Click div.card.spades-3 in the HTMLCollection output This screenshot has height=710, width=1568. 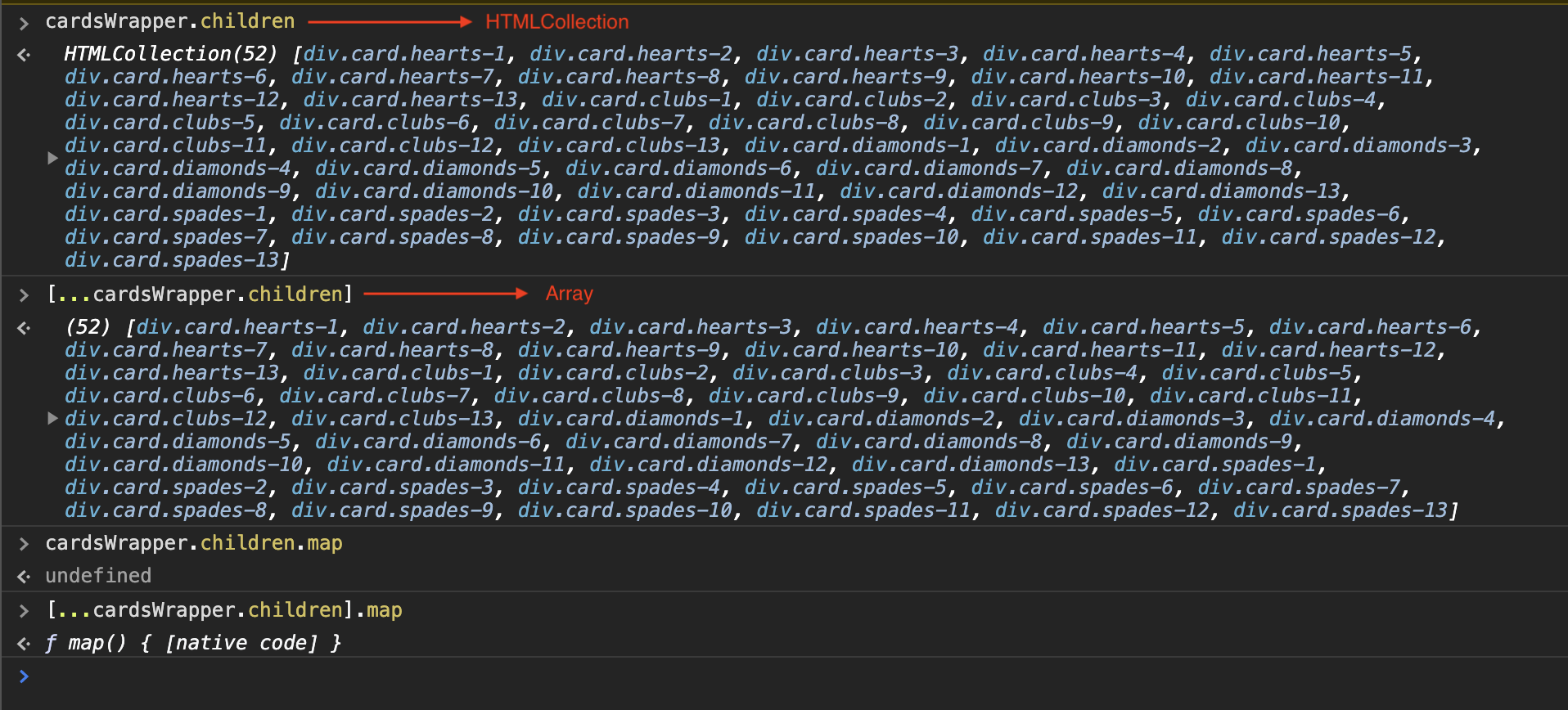point(619,214)
